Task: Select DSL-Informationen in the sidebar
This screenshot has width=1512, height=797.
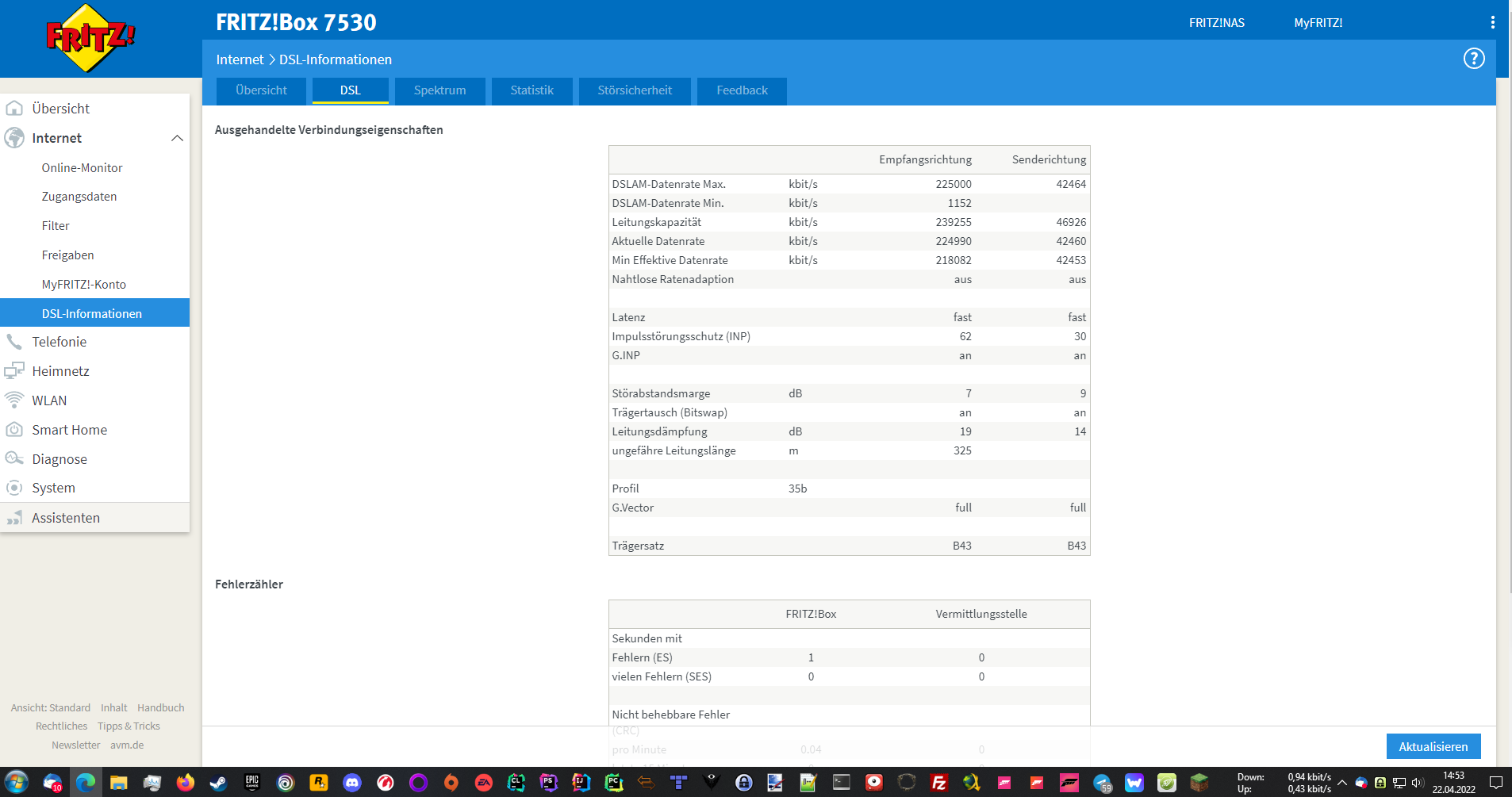Action: (x=95, y=312)
